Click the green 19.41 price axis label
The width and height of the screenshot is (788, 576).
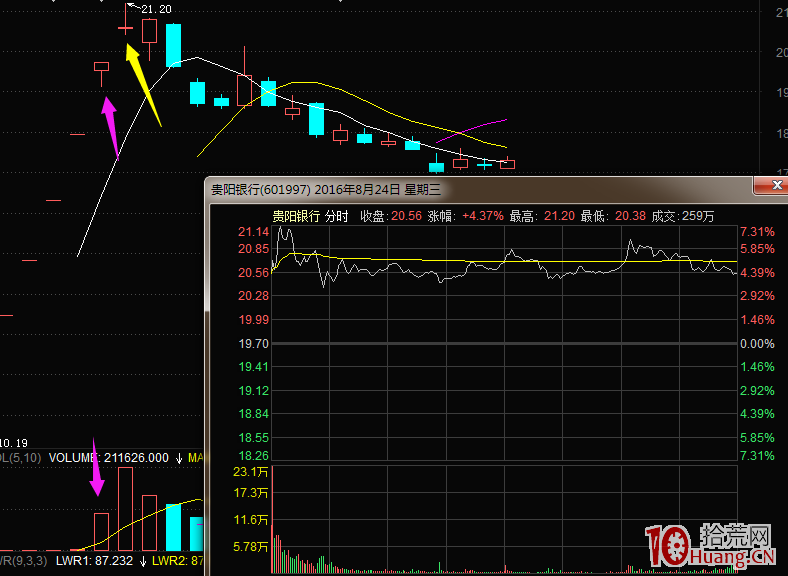pyautogui.click(x=253, y=367)
